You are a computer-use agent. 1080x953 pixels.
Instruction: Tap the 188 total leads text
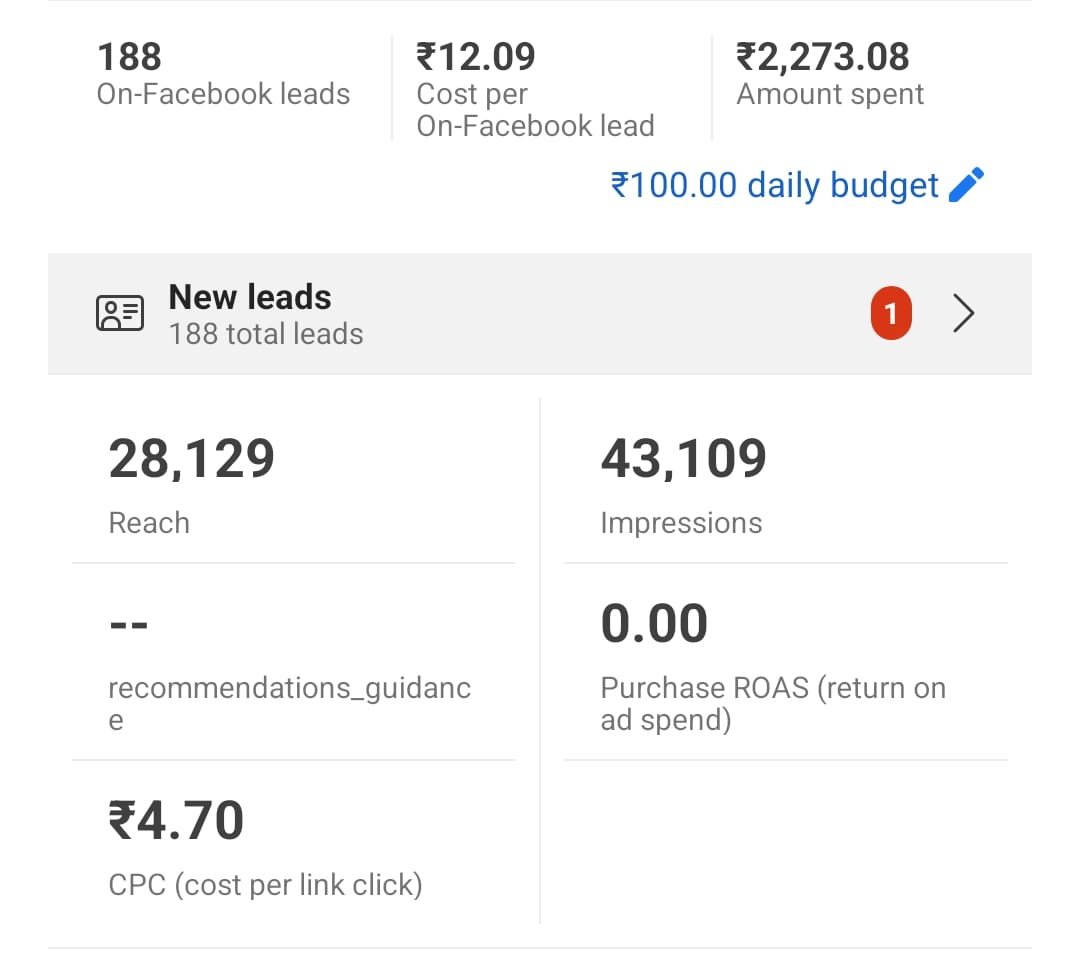point(266,334)
